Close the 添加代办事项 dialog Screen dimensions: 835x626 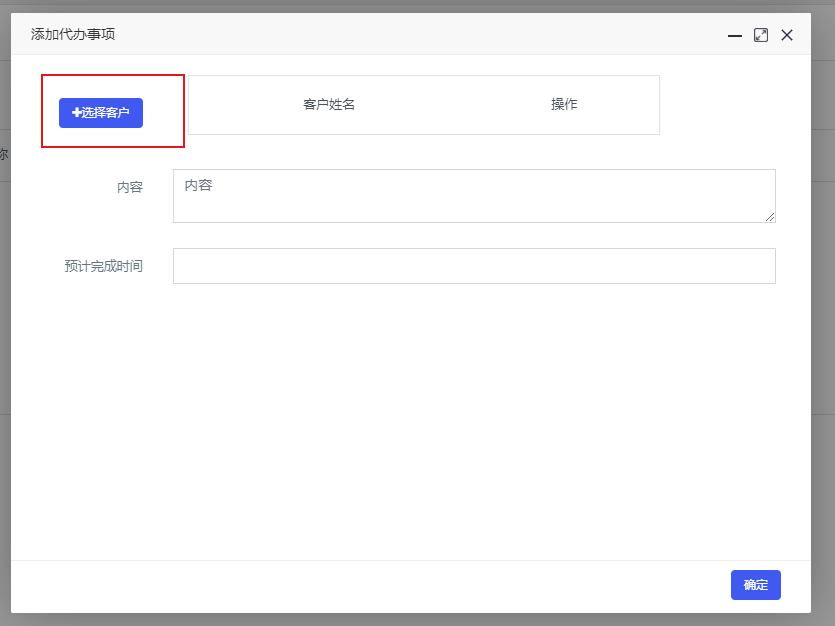[x=787, y=35]
